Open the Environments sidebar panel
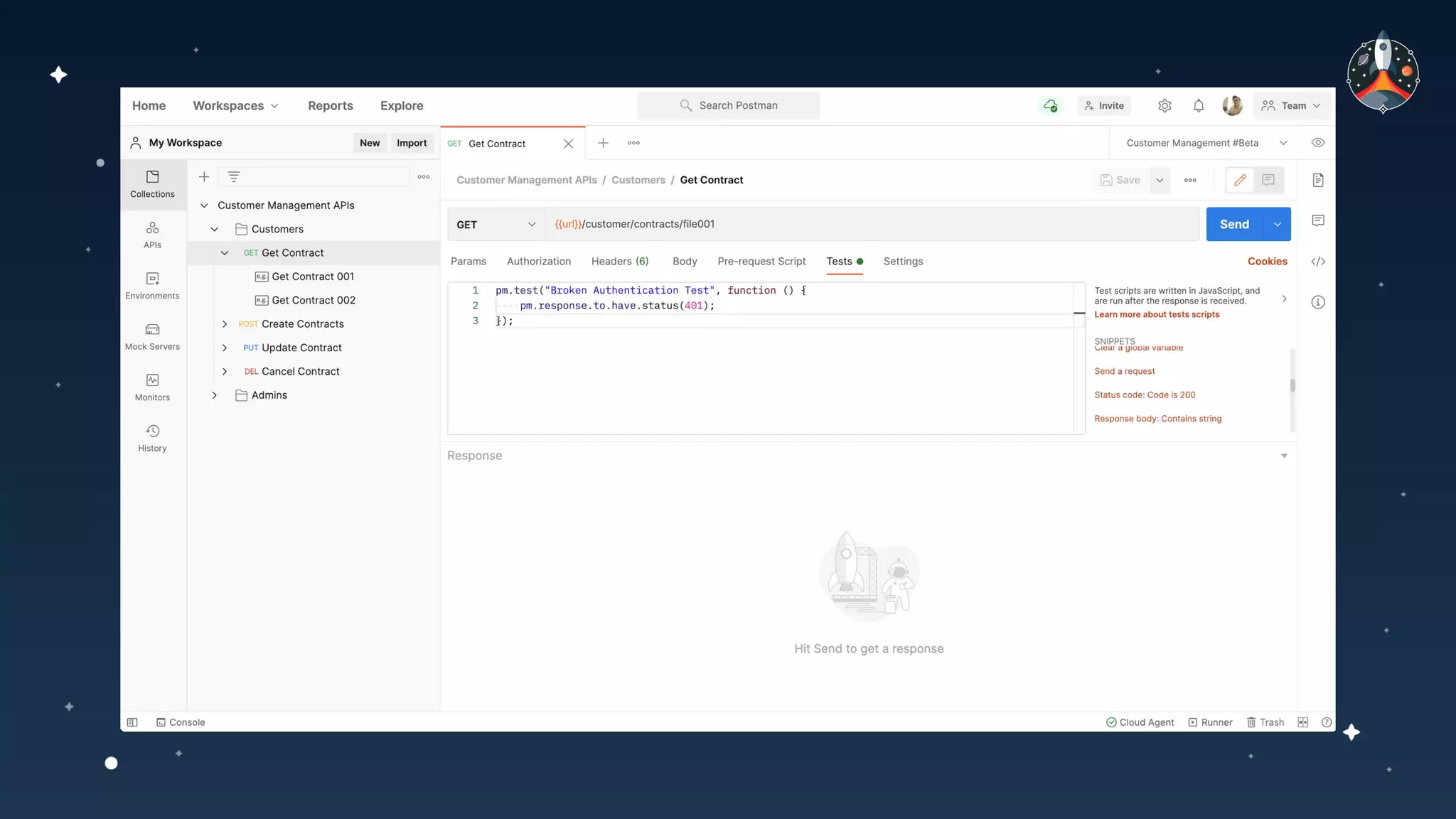1456x819 pixels. pyautogui.click(x=152, y=286)
